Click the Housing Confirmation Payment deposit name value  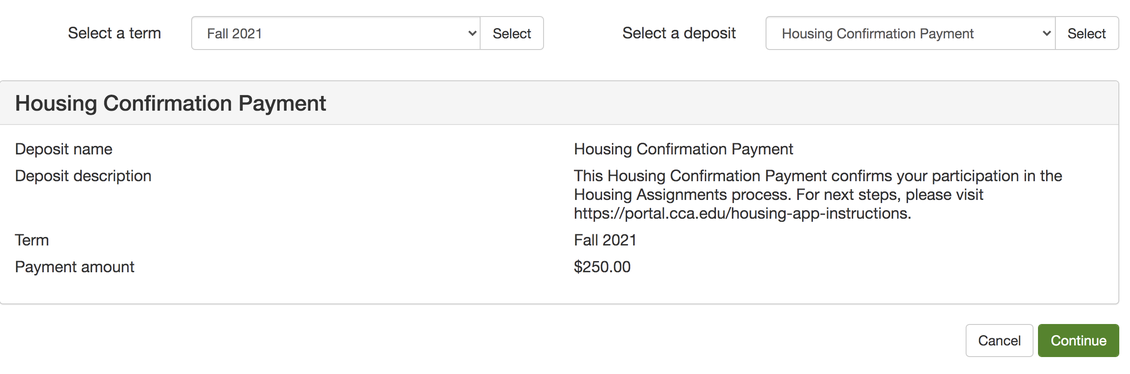tap(683, 149)
